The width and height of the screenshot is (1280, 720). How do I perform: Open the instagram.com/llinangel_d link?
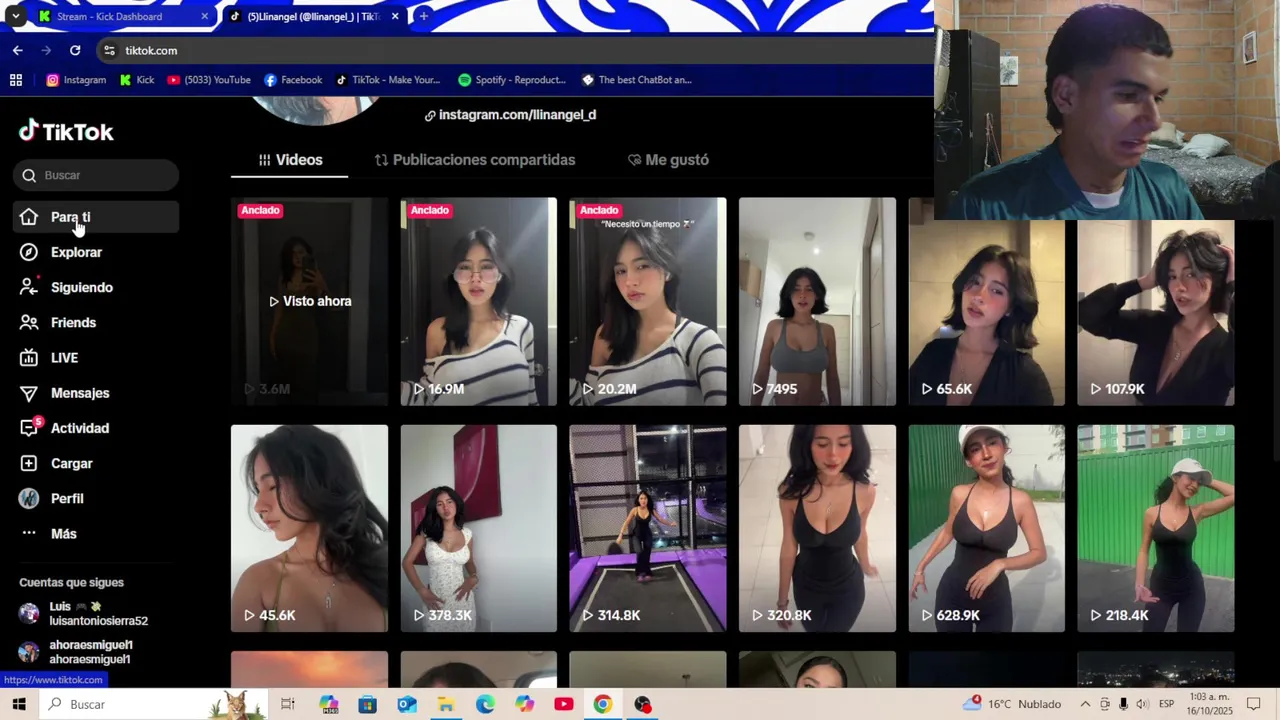pyautogui.click(x=510, y=115)
